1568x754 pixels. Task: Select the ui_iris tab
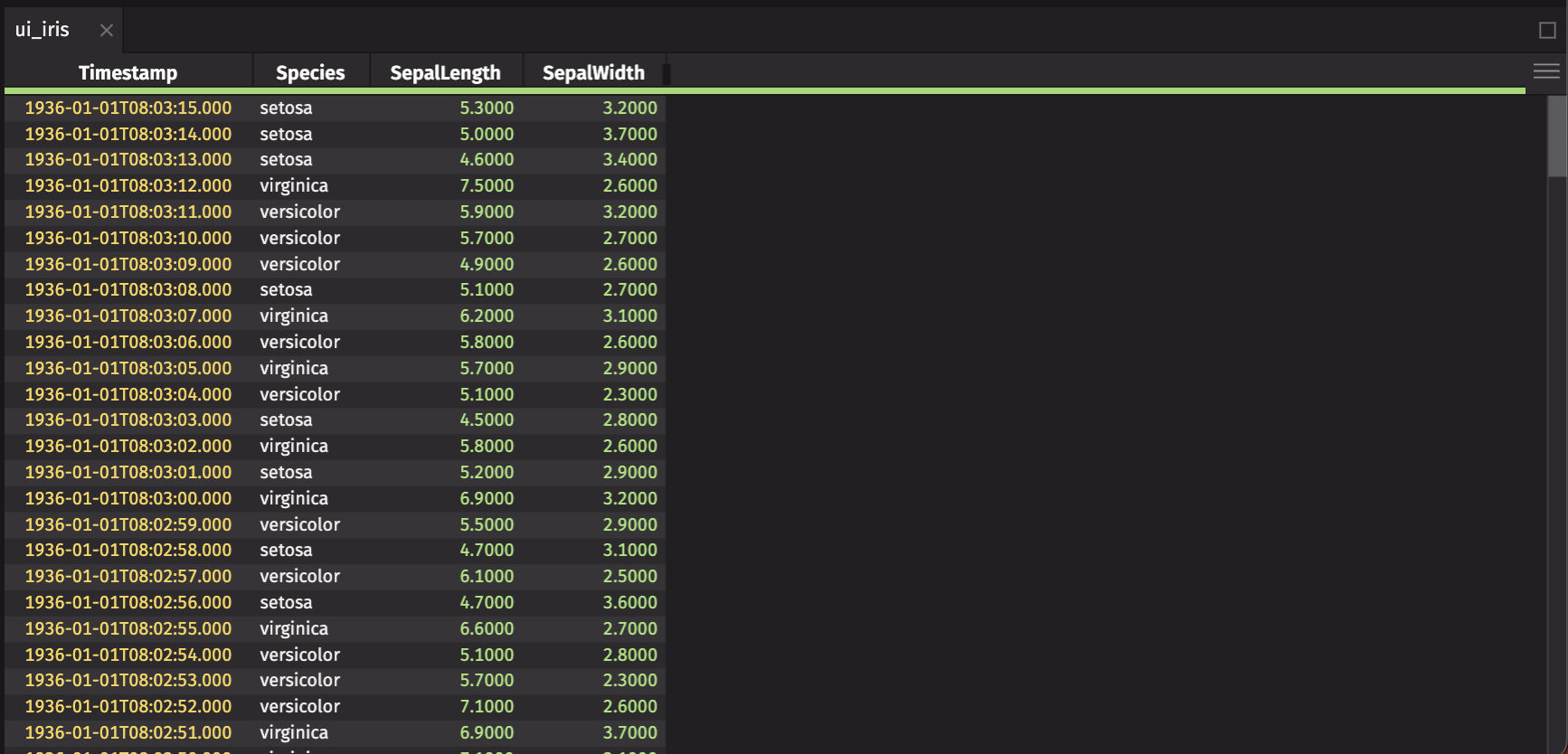tap(43, 30)
